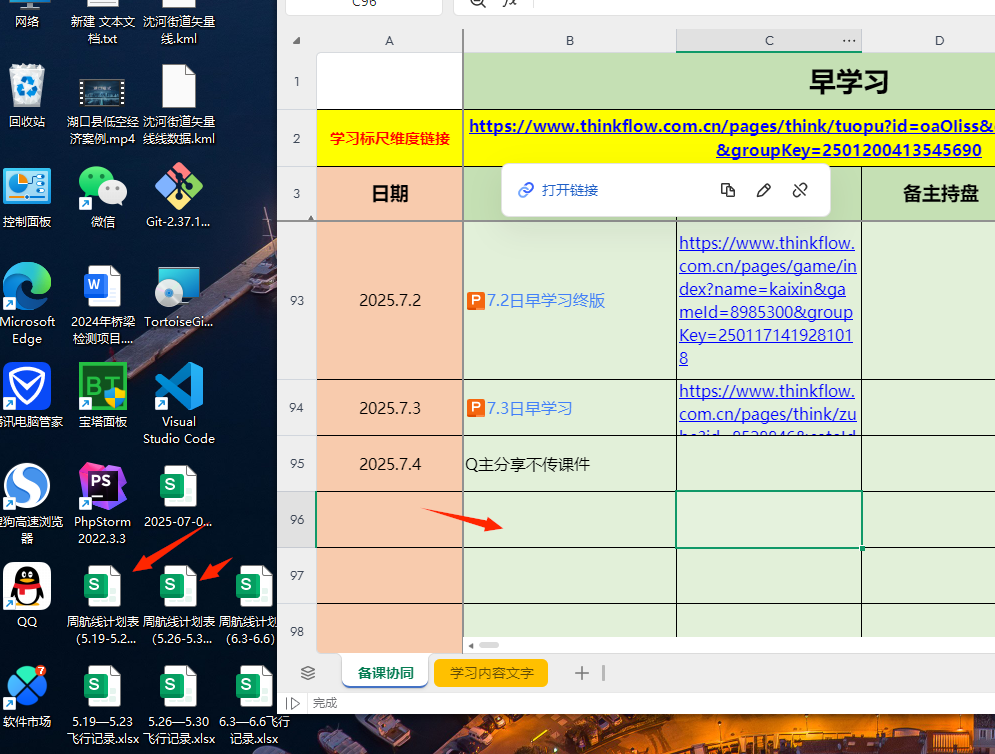Screen dimensions: 995x754
Task: Select row 97 header
Action: (296, 576)
